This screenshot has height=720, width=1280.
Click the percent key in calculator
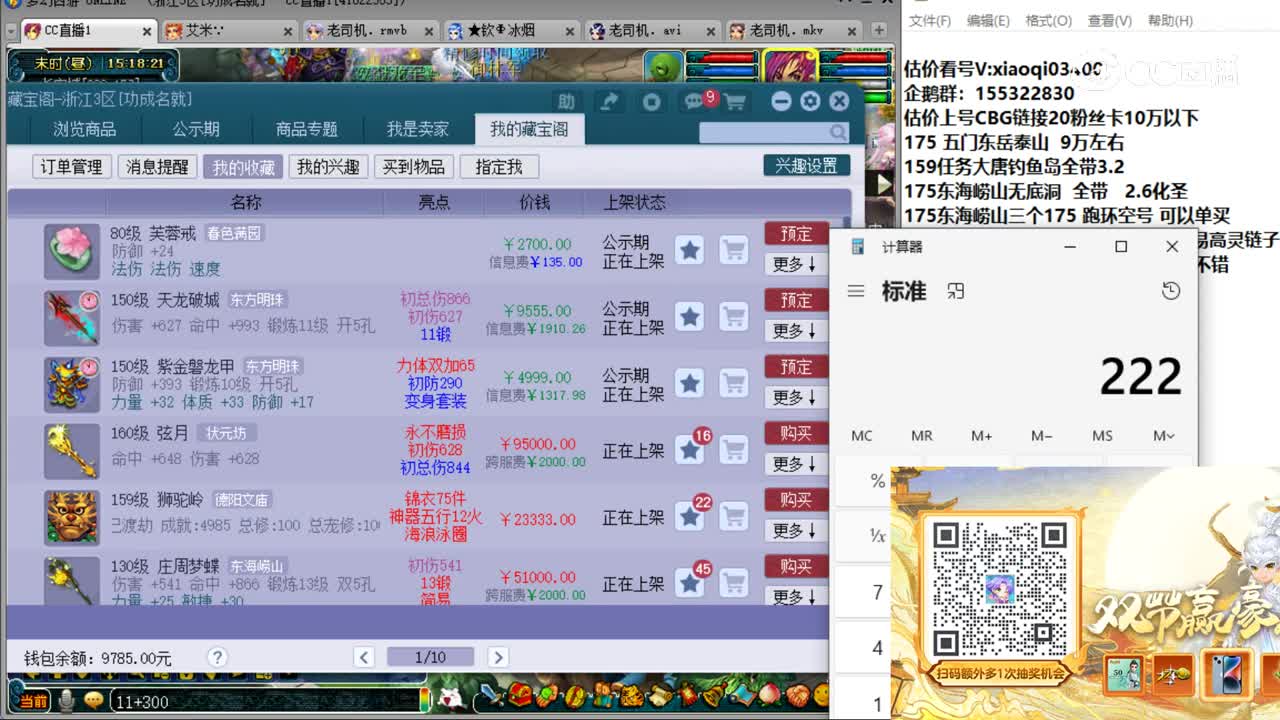click(x=877, y=481)
